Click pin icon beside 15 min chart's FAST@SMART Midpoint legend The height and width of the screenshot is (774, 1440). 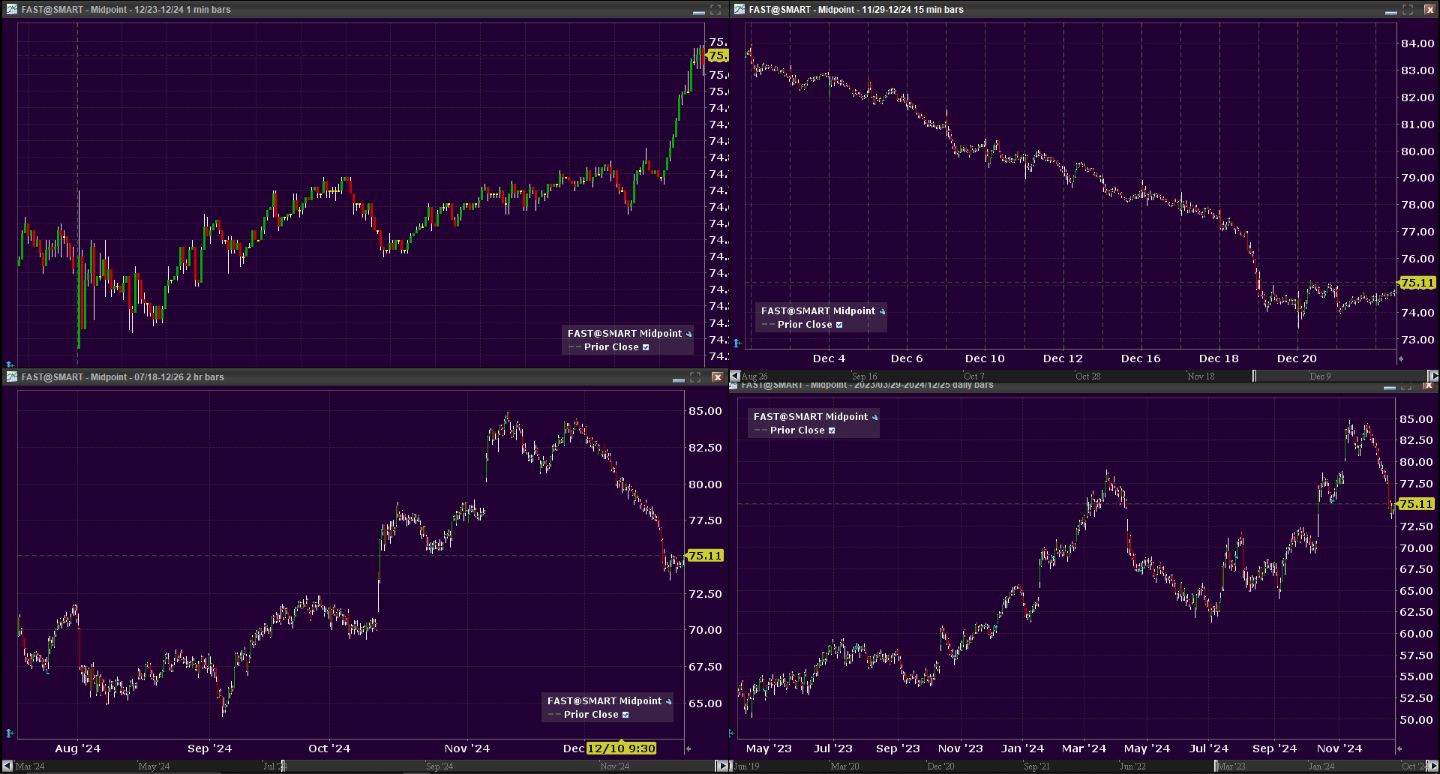point(881,311)
